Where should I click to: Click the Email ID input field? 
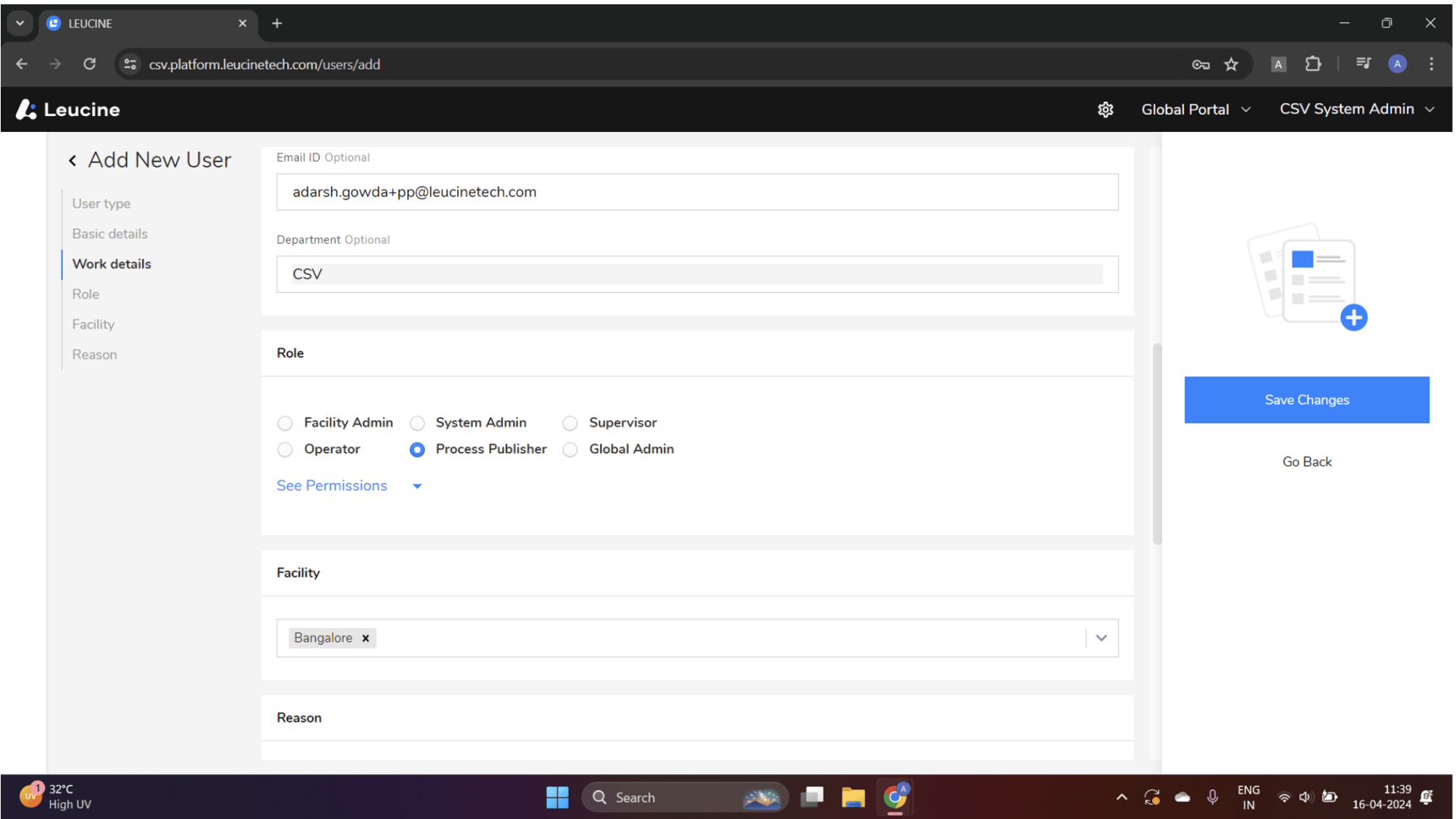(x=697, y=192)
